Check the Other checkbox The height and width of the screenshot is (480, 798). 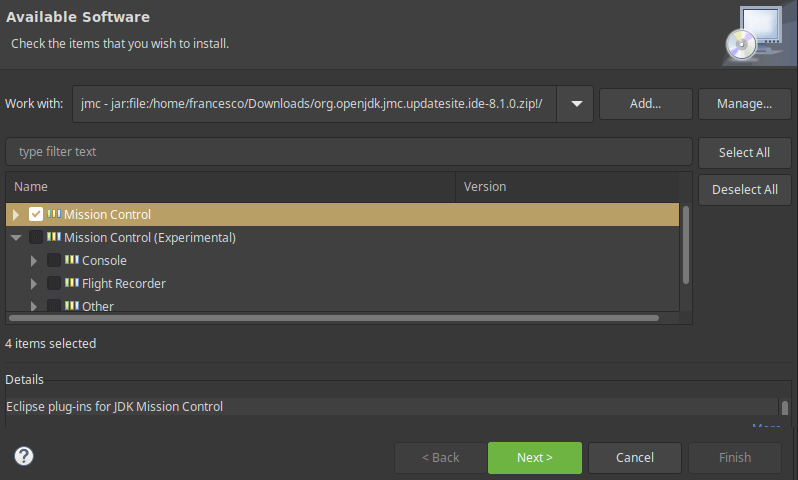54,305
